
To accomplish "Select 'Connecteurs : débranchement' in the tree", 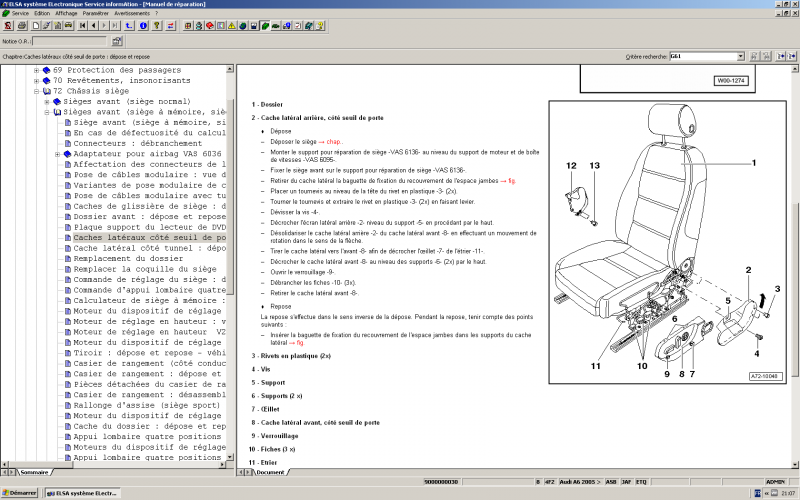I will [136, 143].
